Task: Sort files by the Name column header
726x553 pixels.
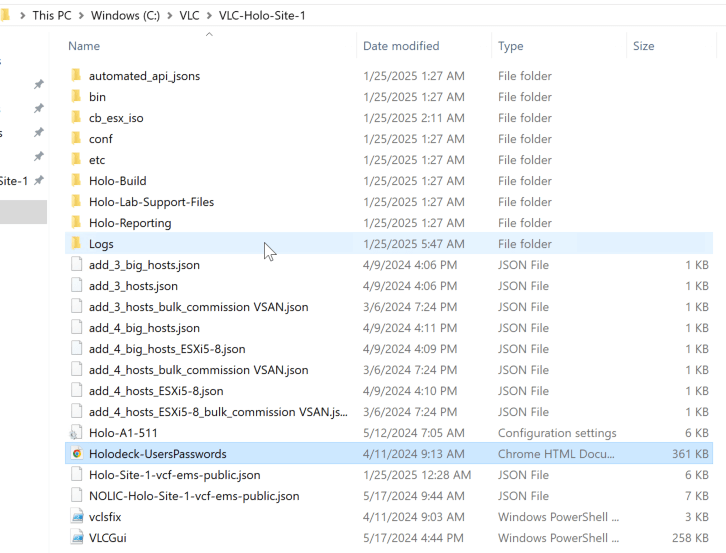Action: [85, 46]
